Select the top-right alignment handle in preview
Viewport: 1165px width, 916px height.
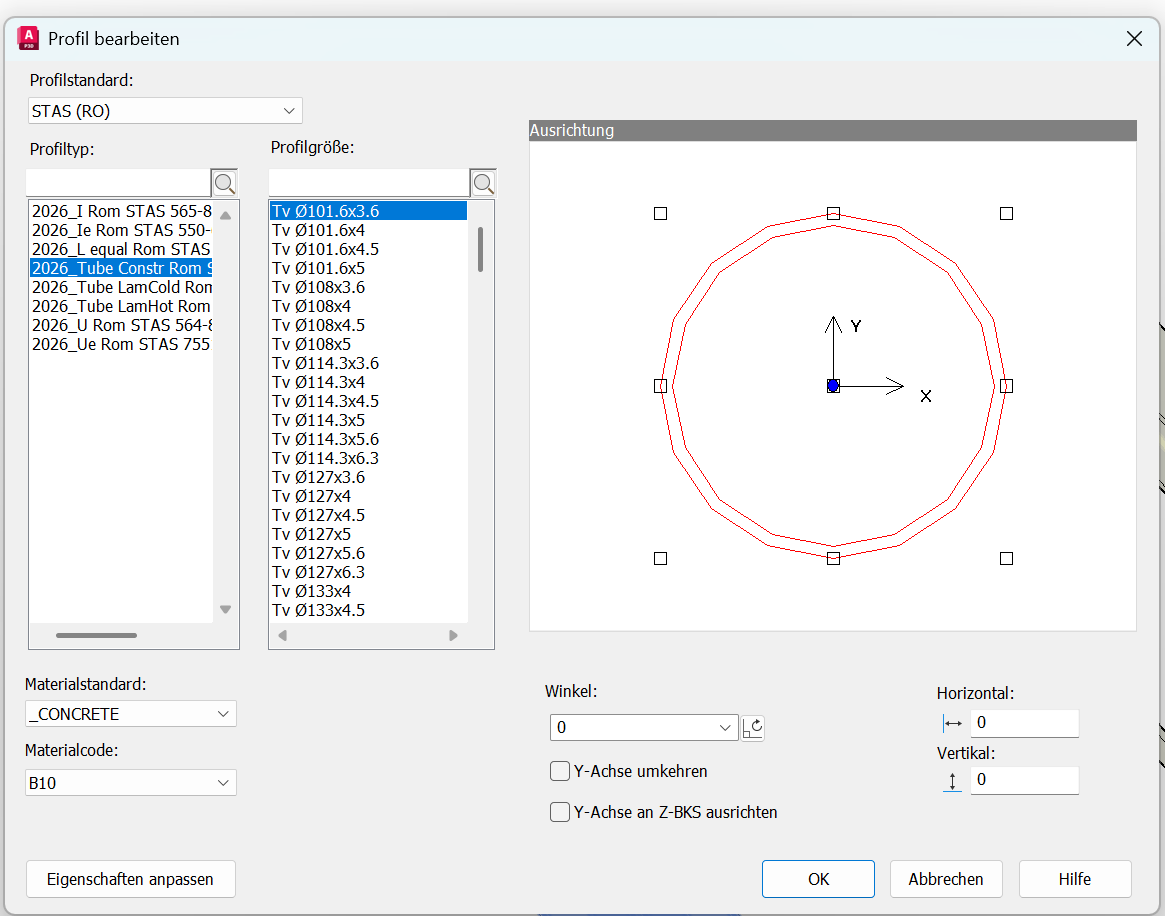pos(1006,213)
